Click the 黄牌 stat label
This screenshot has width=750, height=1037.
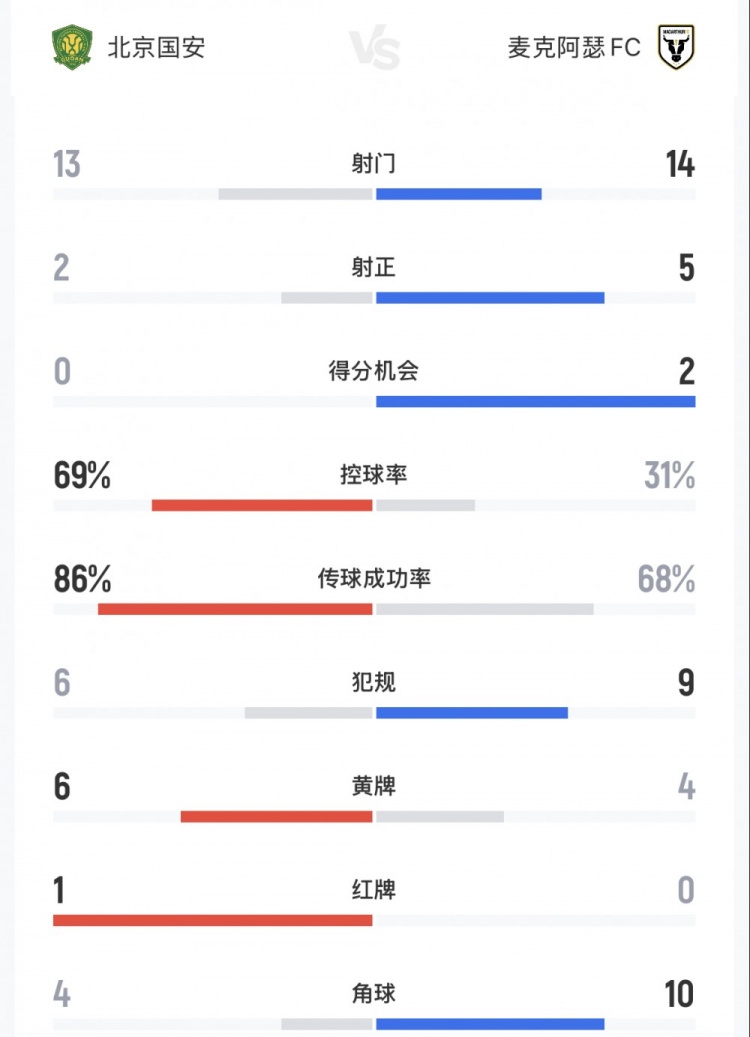(x=373, y=787)
